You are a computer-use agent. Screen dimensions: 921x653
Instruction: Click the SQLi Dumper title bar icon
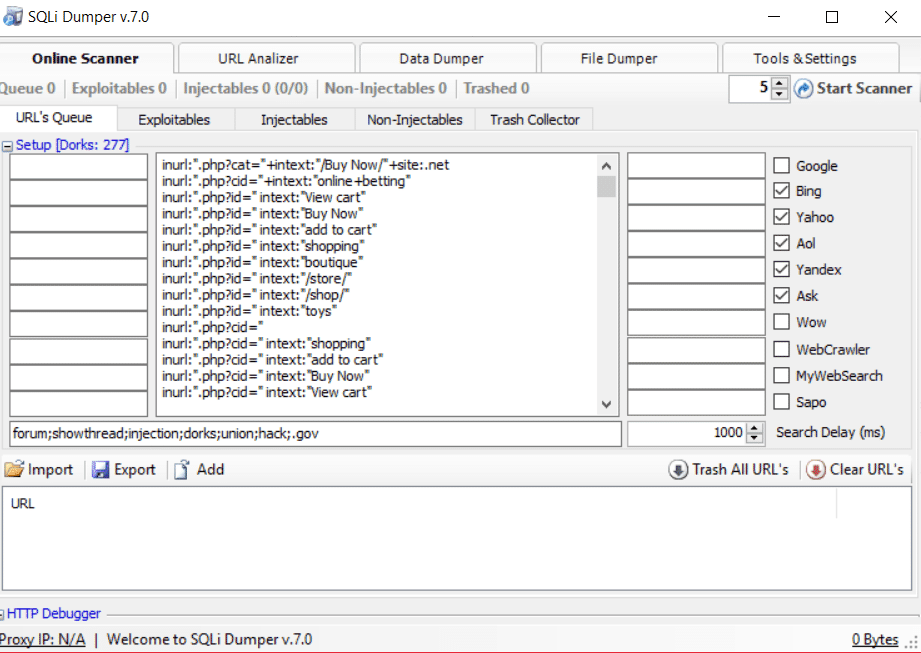pyautogui.click(x=14, y=15)
